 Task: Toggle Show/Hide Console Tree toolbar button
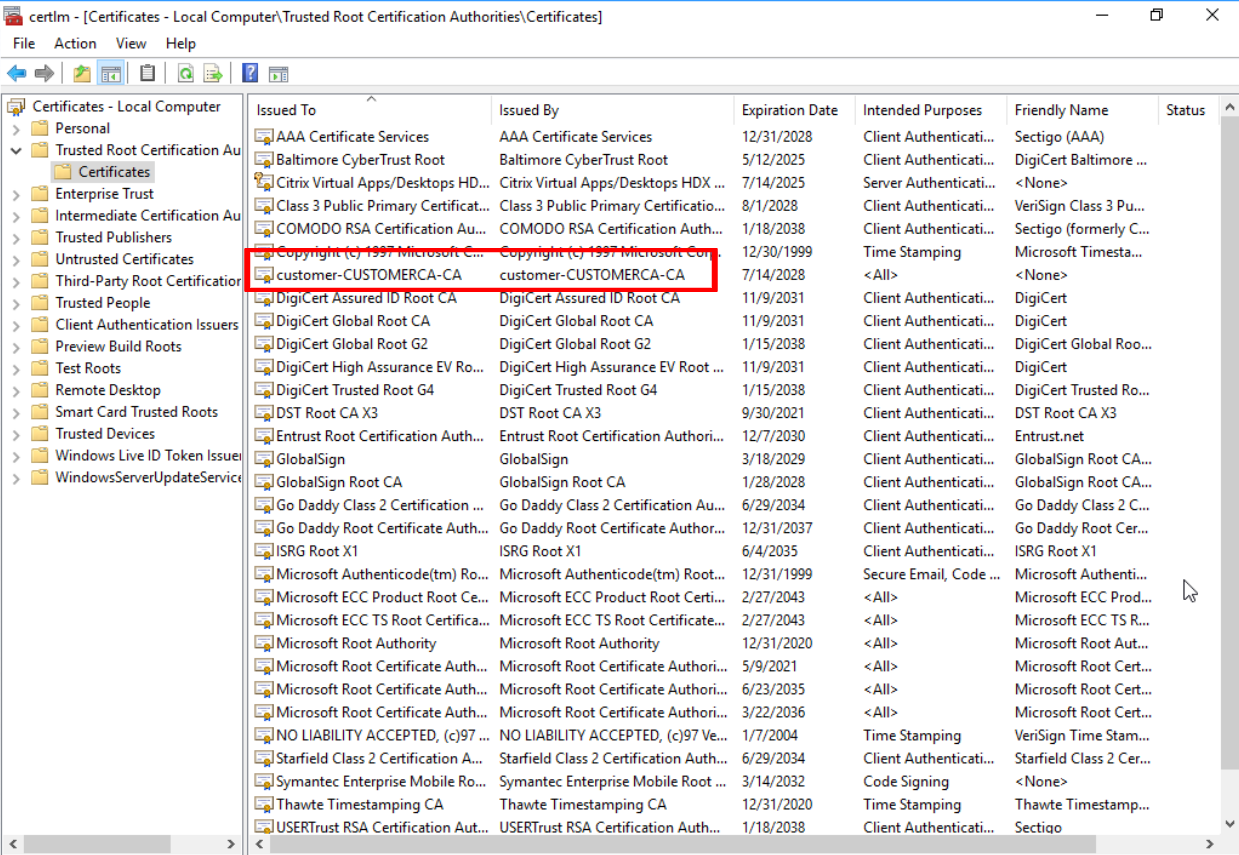coord(111,73)
